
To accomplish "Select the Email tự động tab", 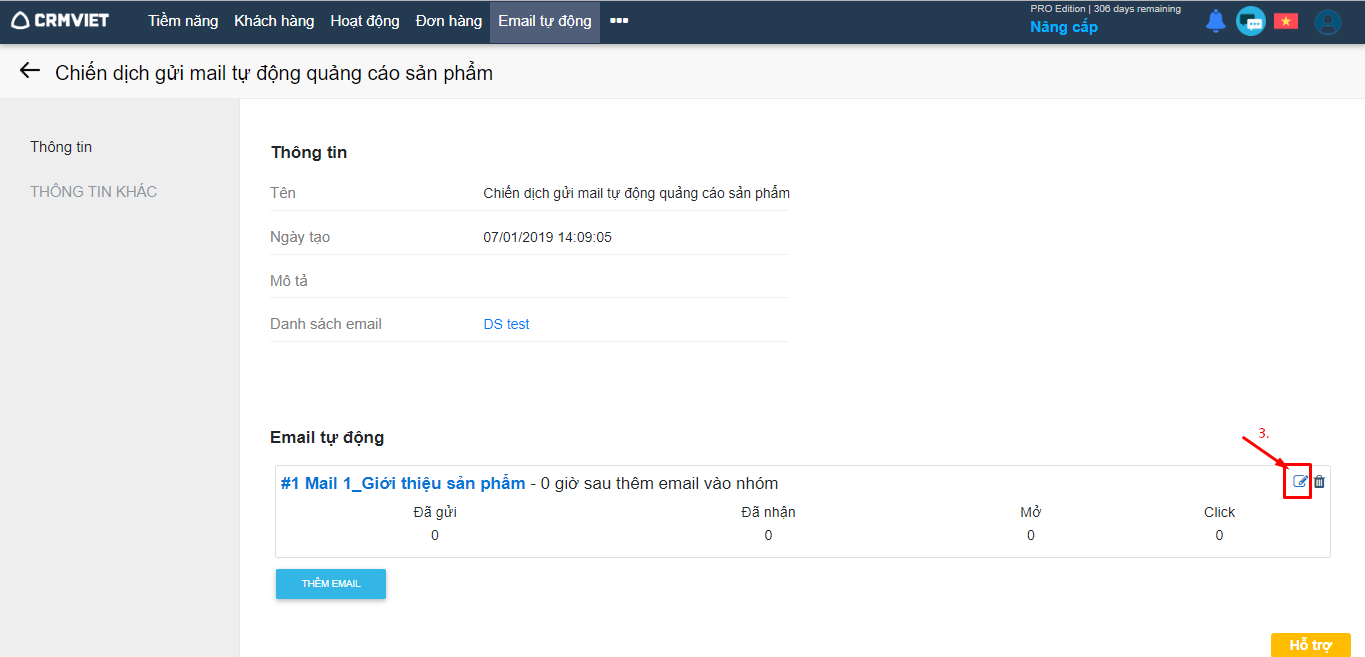I will (545, 21).
